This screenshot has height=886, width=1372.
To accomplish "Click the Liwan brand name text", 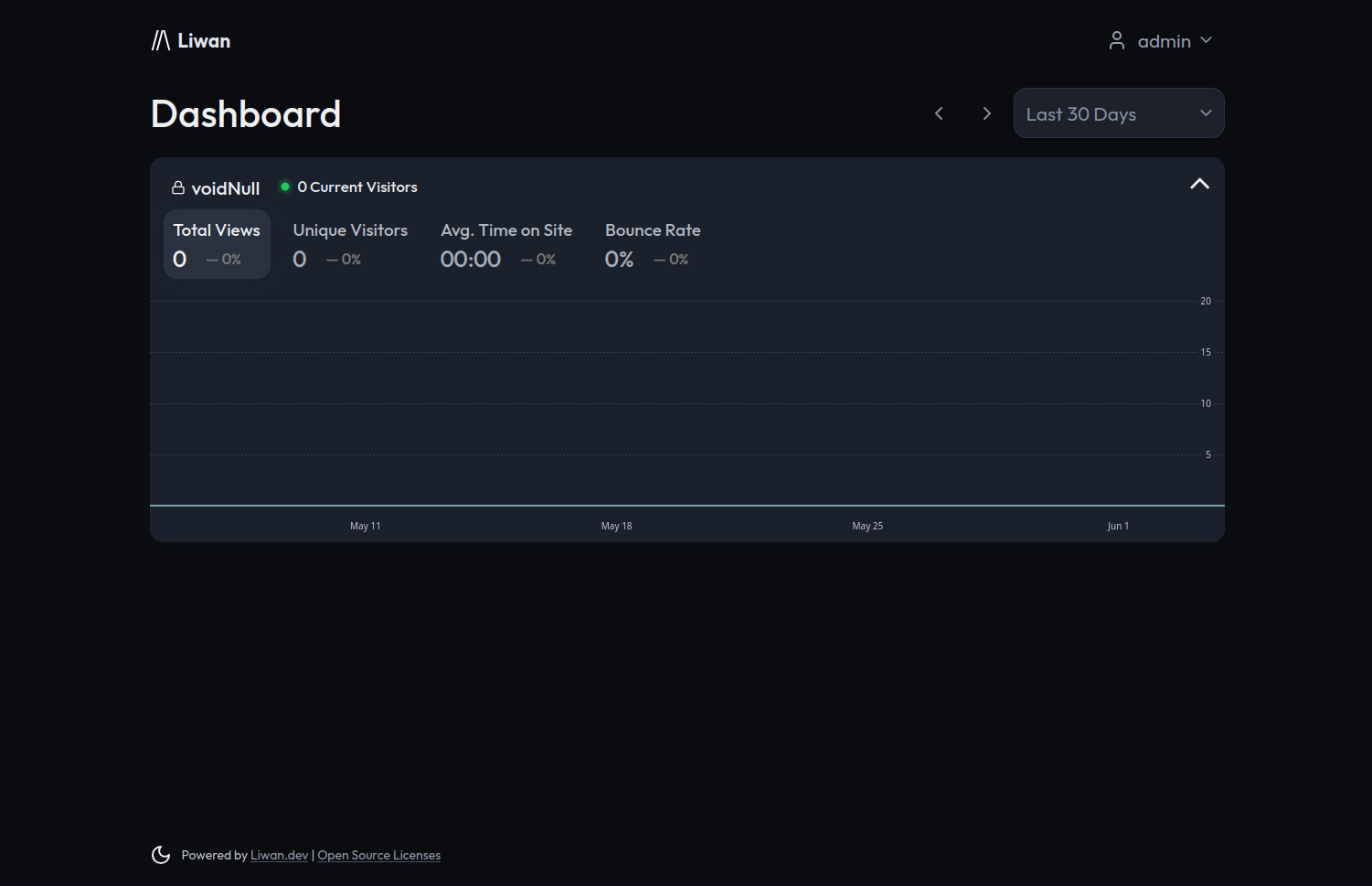I will pyautogui.click(x=204, y=40).
